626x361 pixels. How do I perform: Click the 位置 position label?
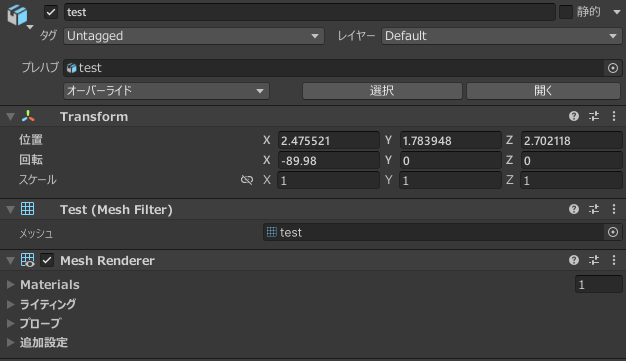(x=31, y=140)
